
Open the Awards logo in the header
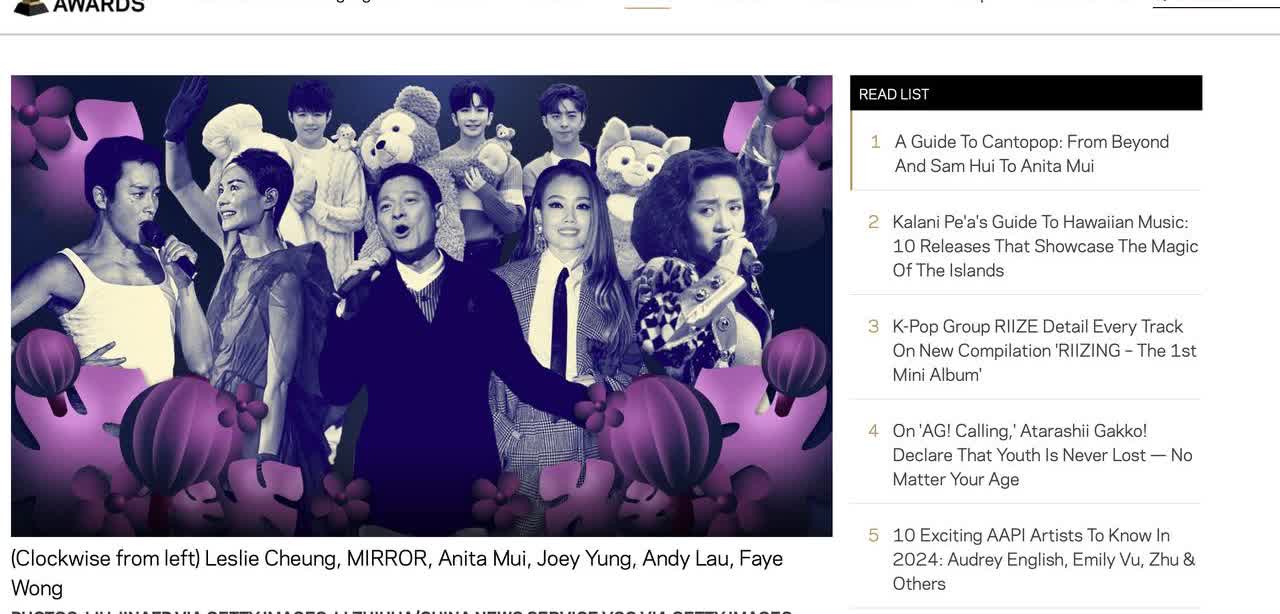click(x=79, y=6)
